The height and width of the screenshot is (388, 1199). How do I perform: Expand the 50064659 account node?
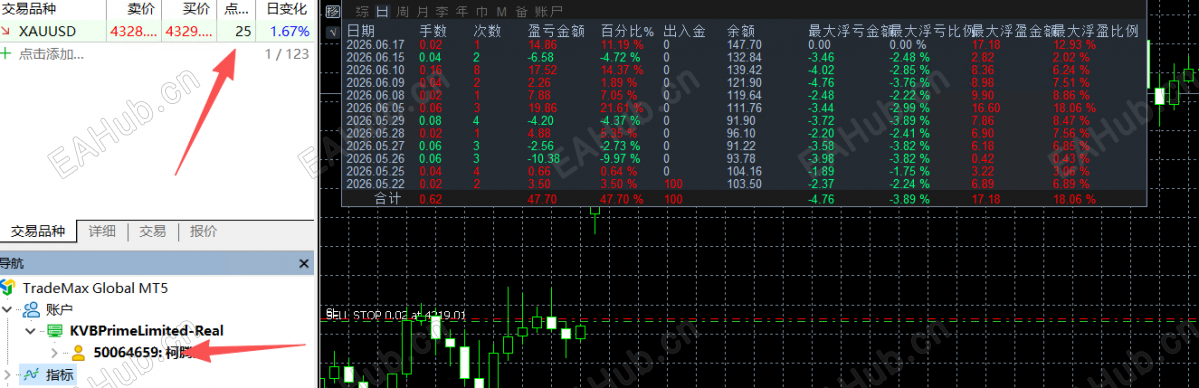tap(54, 353)
